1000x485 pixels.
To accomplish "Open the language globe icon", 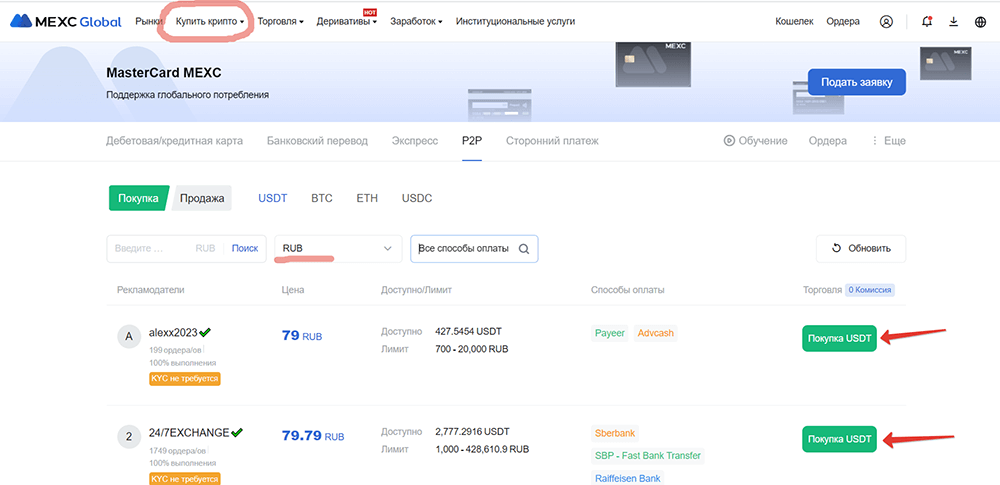I will point(980,22).
